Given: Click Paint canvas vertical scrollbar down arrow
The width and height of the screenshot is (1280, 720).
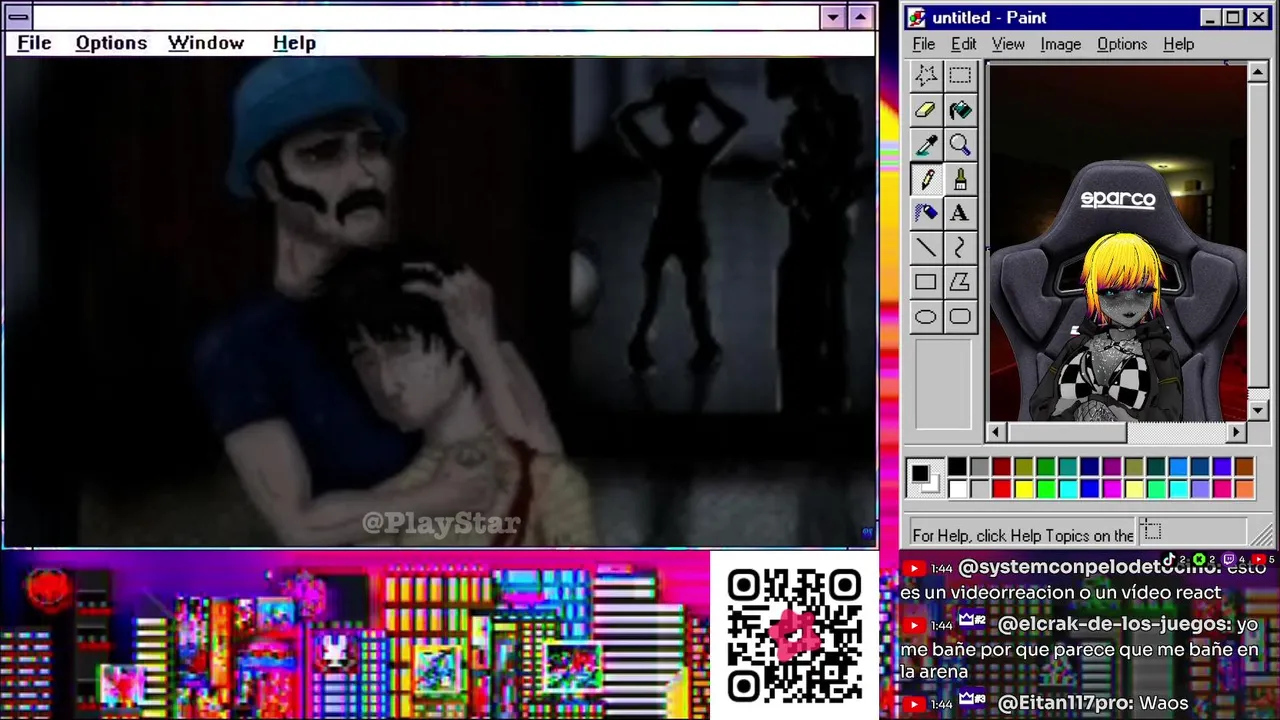Looking at the screenshot, I should click(x=1258, y=411).
